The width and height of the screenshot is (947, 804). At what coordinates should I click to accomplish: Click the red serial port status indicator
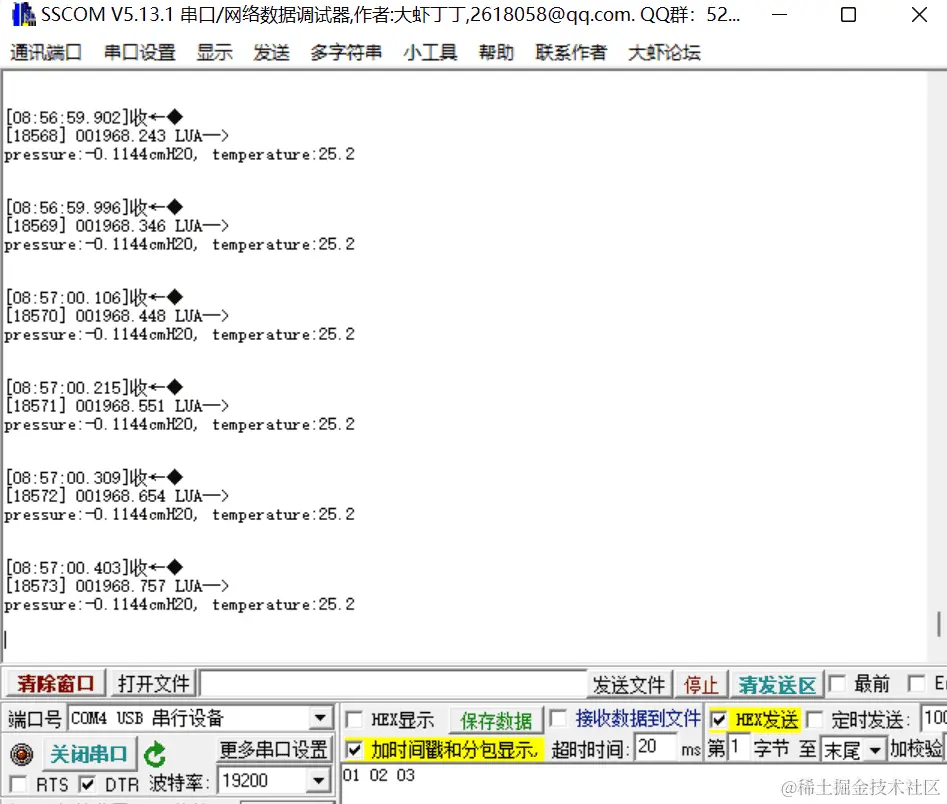tap(22, 754)
